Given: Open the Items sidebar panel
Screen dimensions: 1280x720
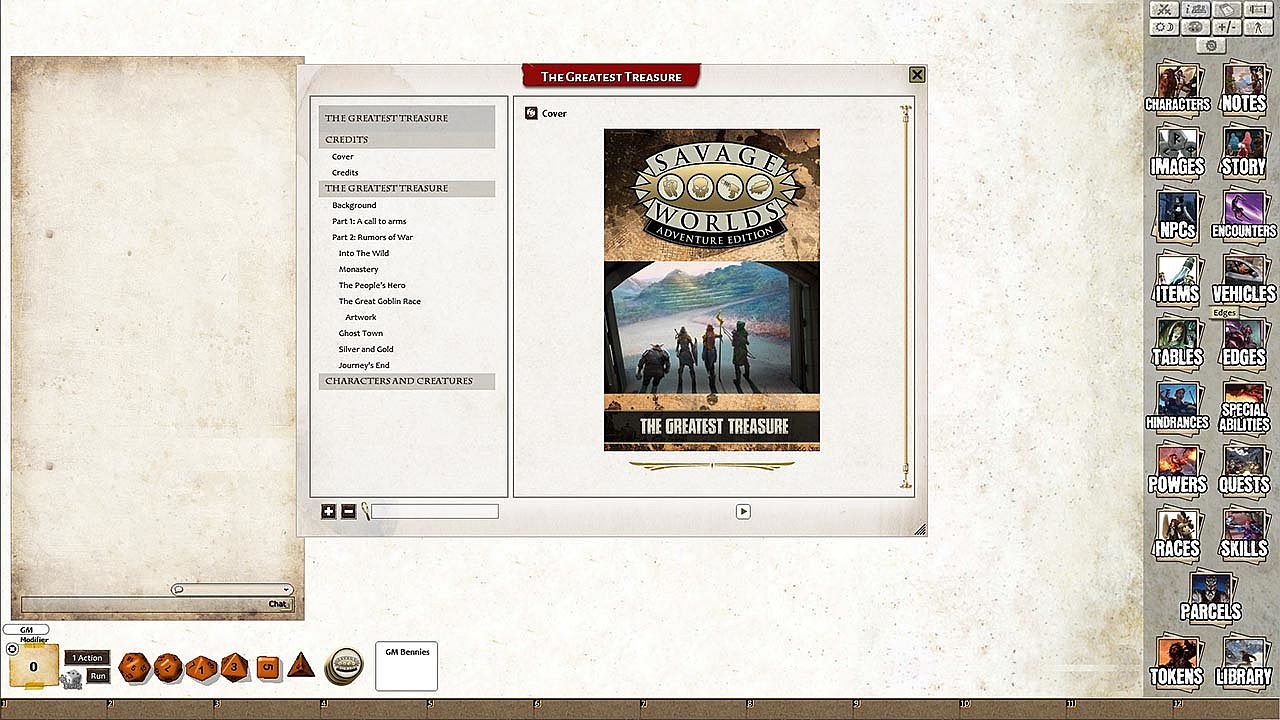Looking at the screenshot, I should coord(1177,278).
